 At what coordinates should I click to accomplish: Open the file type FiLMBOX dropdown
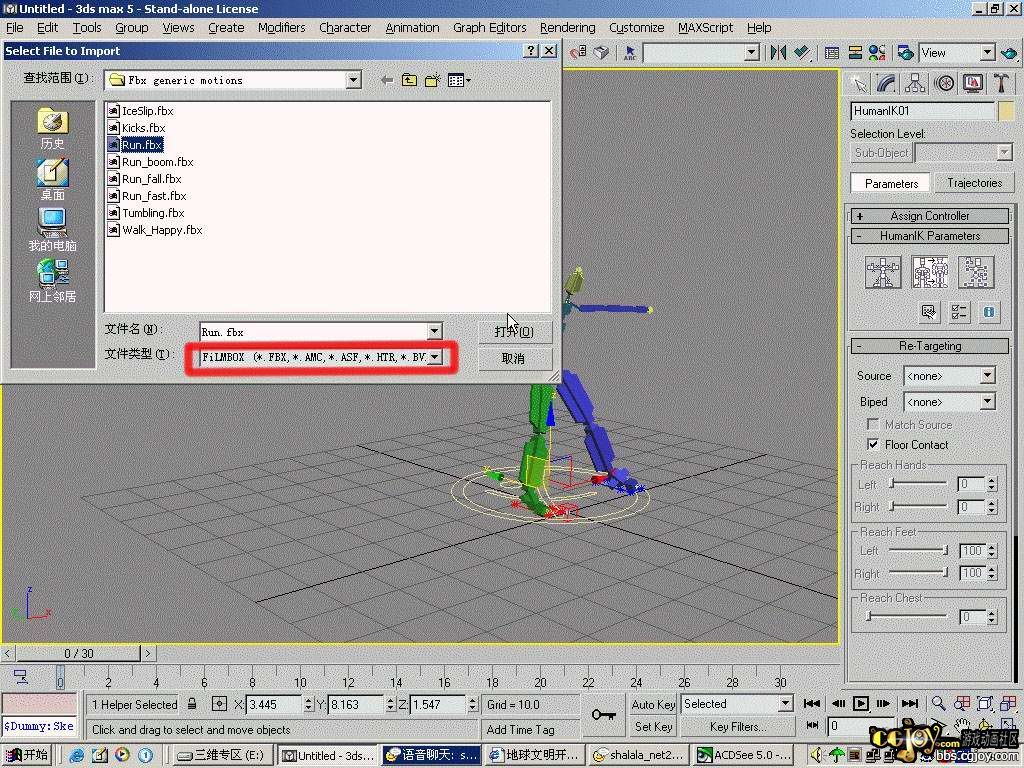[x=434, y=357]
